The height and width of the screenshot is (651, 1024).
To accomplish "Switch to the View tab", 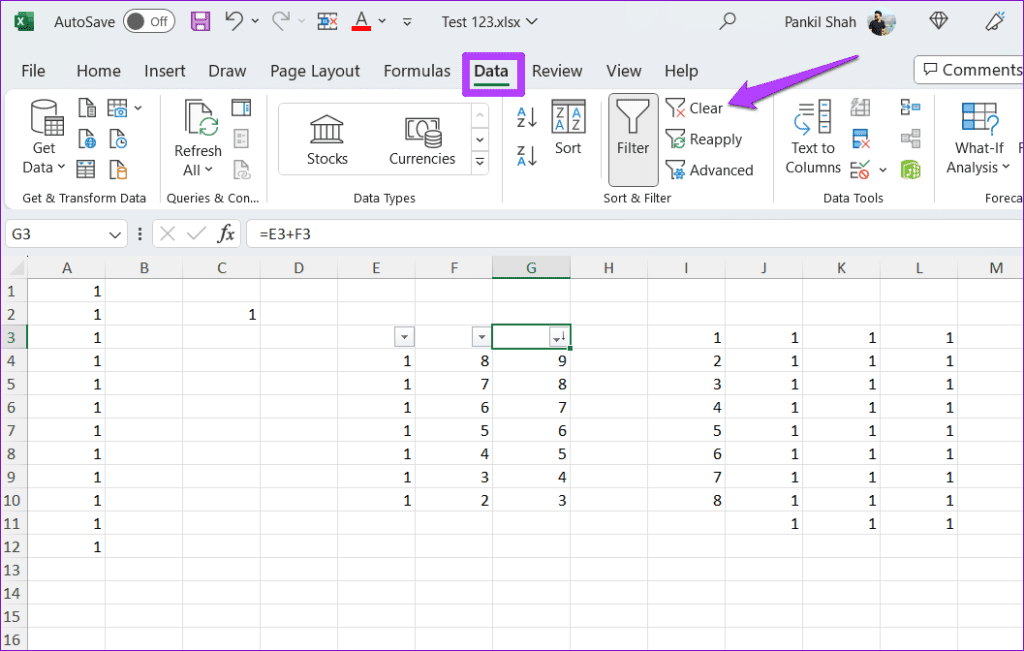I will (x=624, y=71).
